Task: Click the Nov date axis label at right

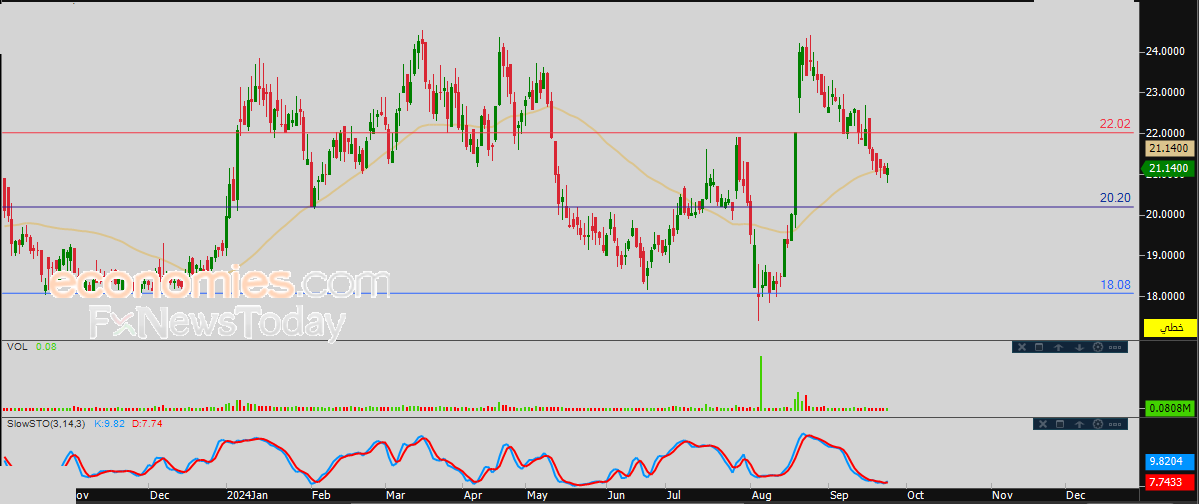Action: click(x=1002, y=496)
